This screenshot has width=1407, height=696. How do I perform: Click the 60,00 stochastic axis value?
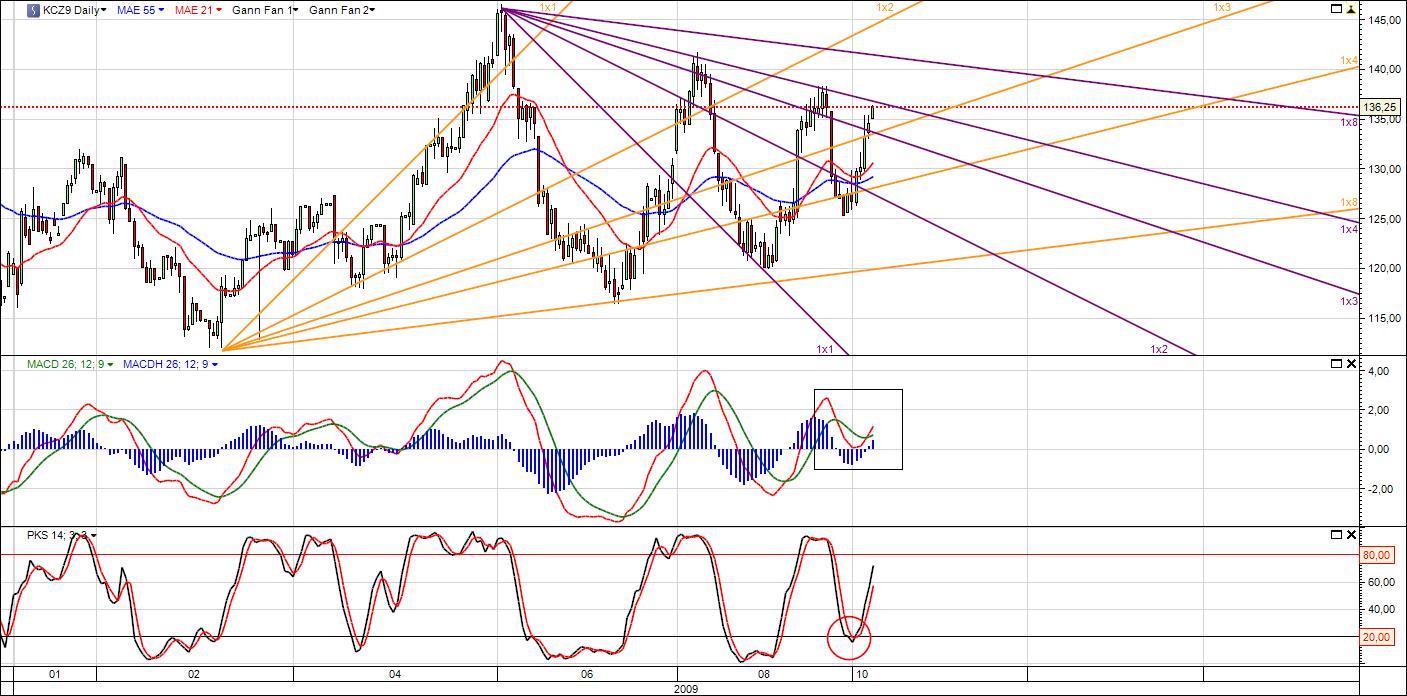(x=1379, y=582)
